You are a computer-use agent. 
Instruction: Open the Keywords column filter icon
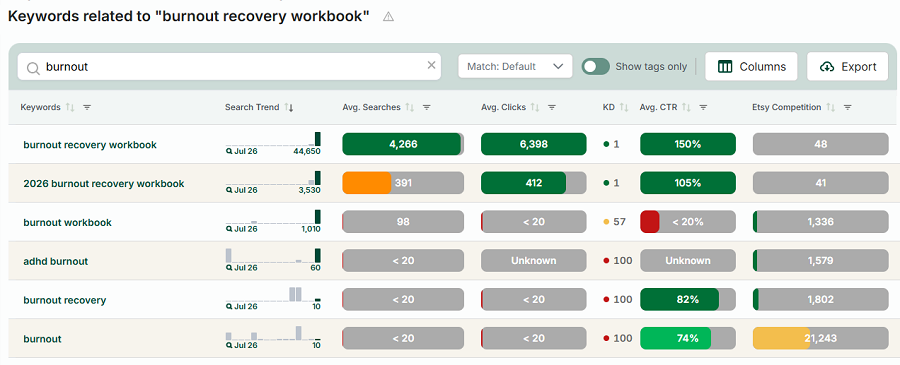(x=87, y=107)
